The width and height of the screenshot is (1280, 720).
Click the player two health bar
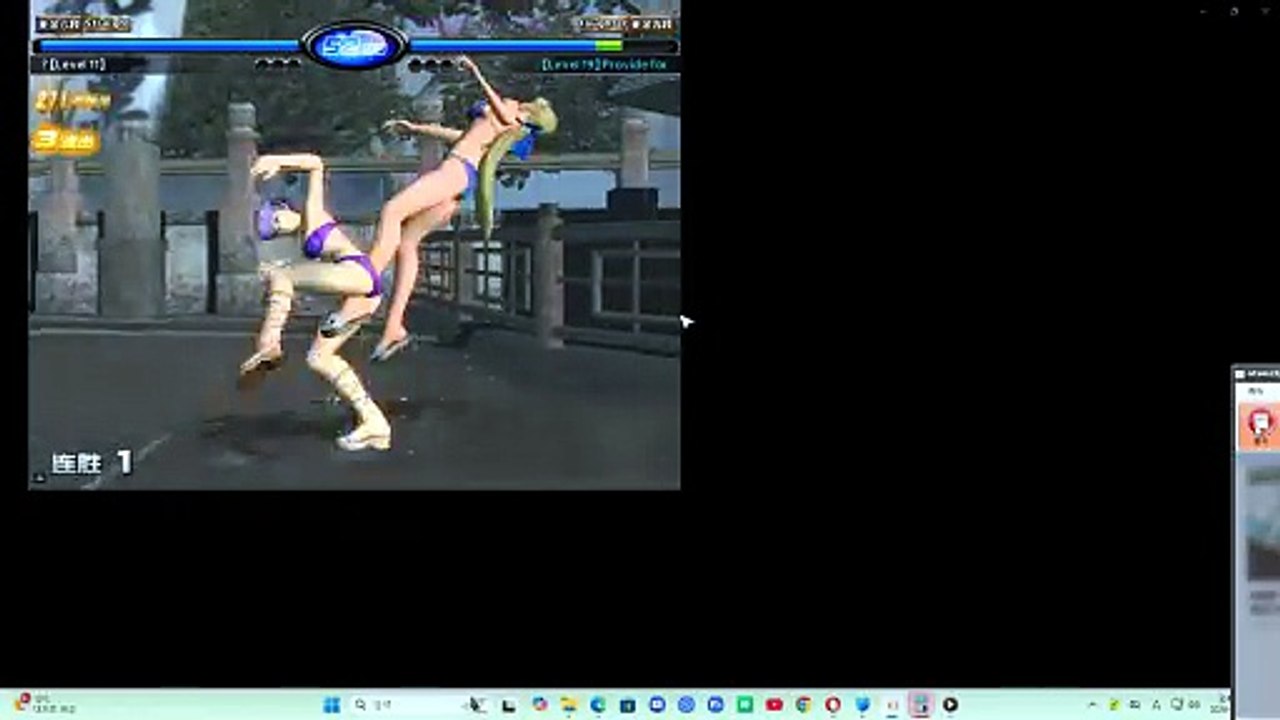pos(544,46)
